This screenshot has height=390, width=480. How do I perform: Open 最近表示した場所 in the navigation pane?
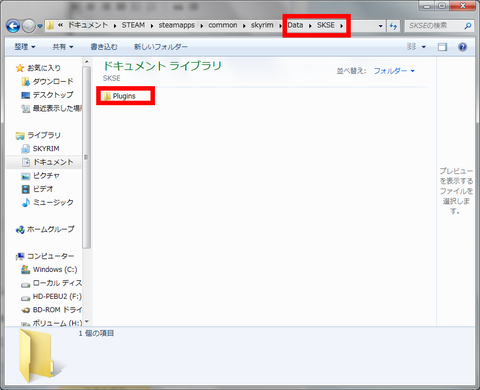click(x=57, y=108)
